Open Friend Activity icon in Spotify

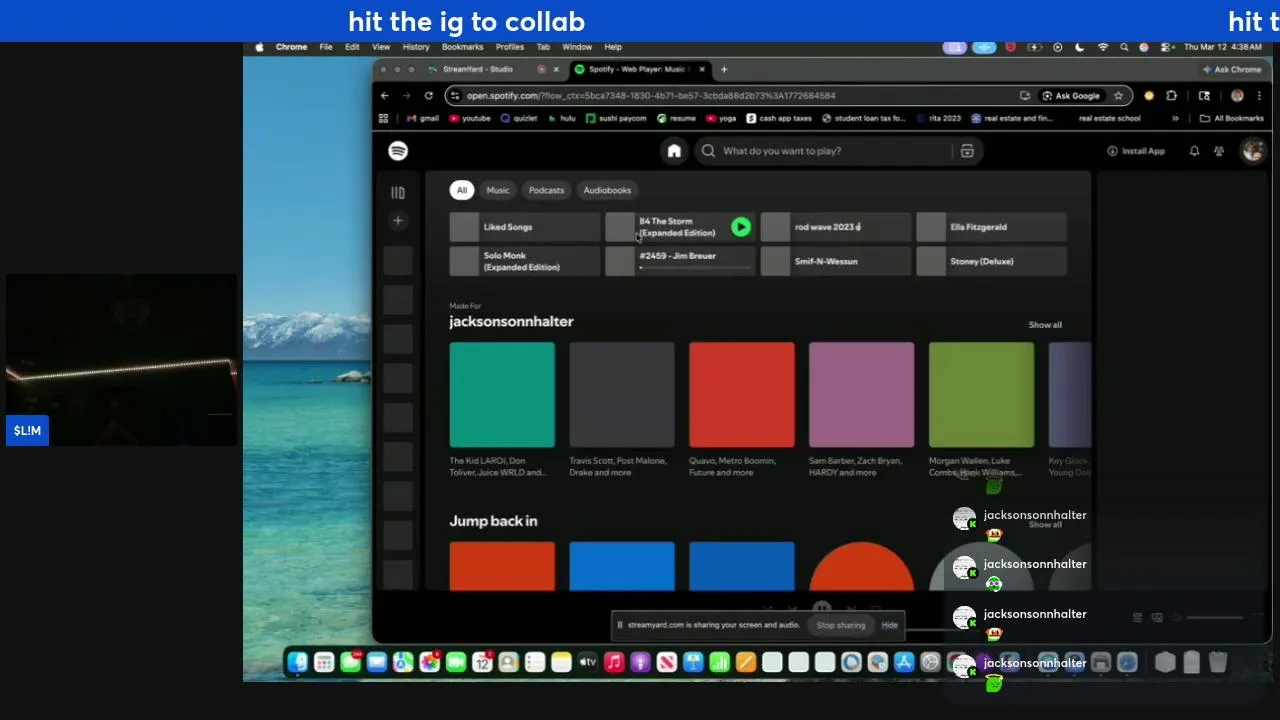(x=1219, y=151)
